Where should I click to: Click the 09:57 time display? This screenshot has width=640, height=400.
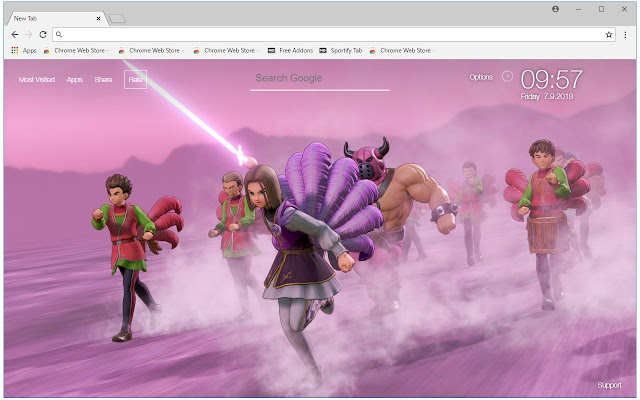point(551,79)
